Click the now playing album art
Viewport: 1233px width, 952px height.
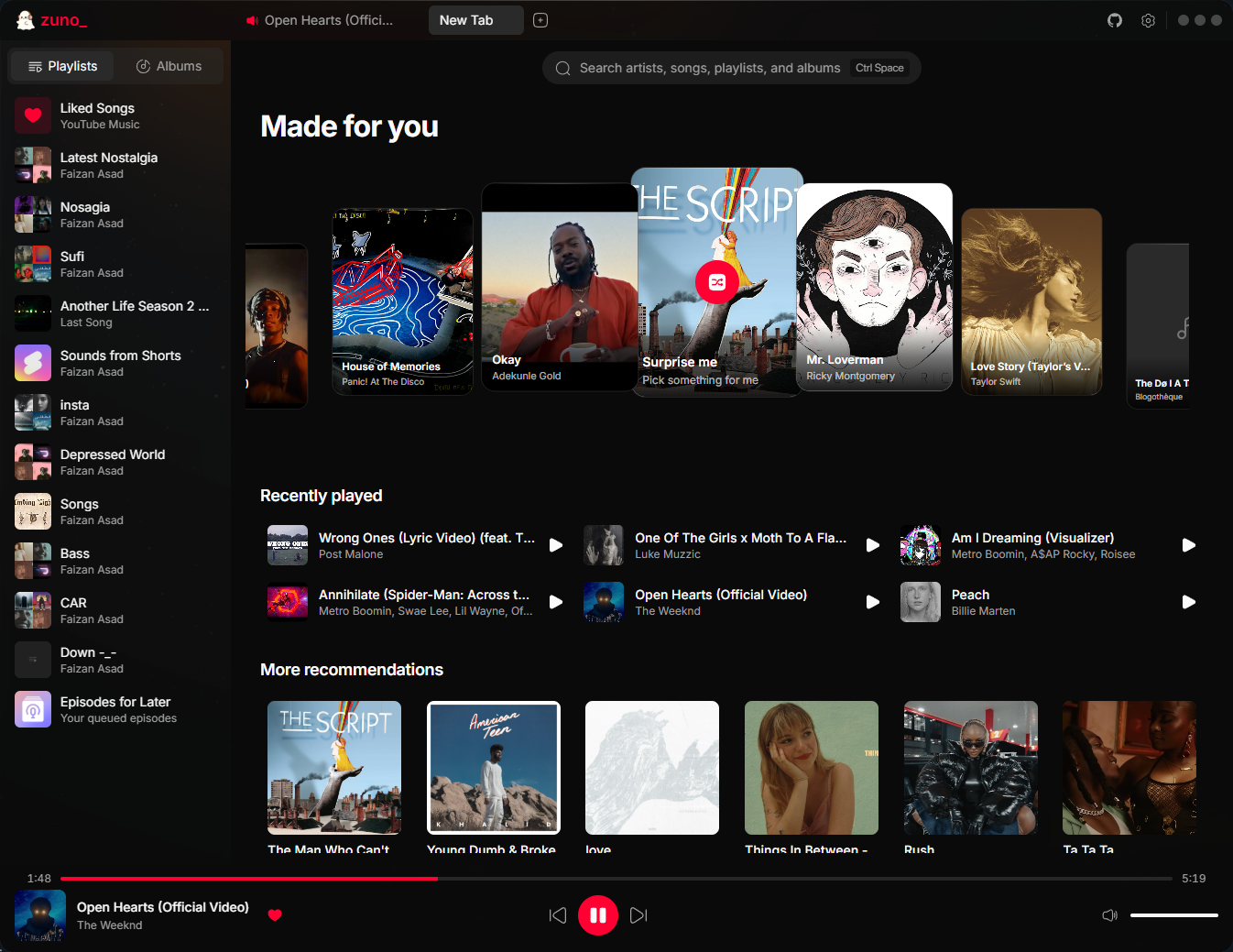point(40,915)
